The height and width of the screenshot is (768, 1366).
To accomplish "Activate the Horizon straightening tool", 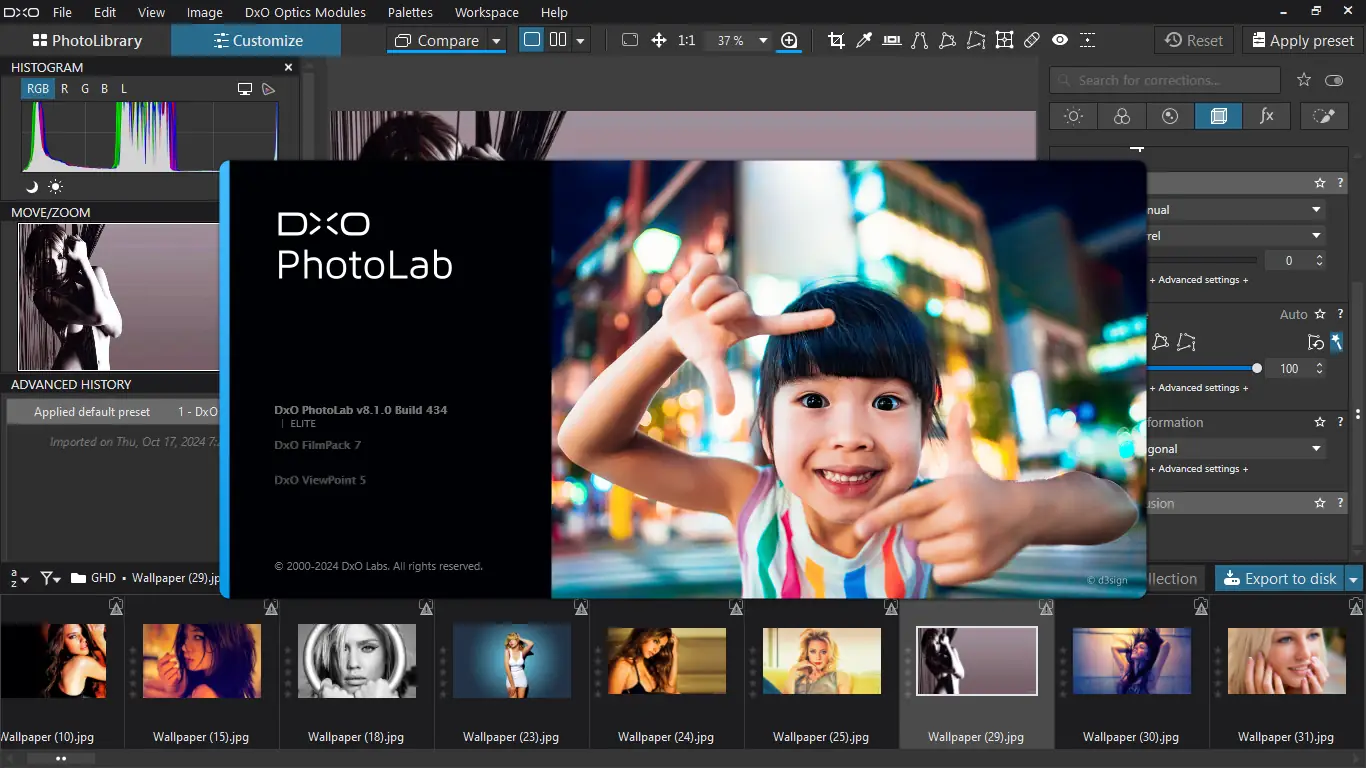I will coord(892,41).
